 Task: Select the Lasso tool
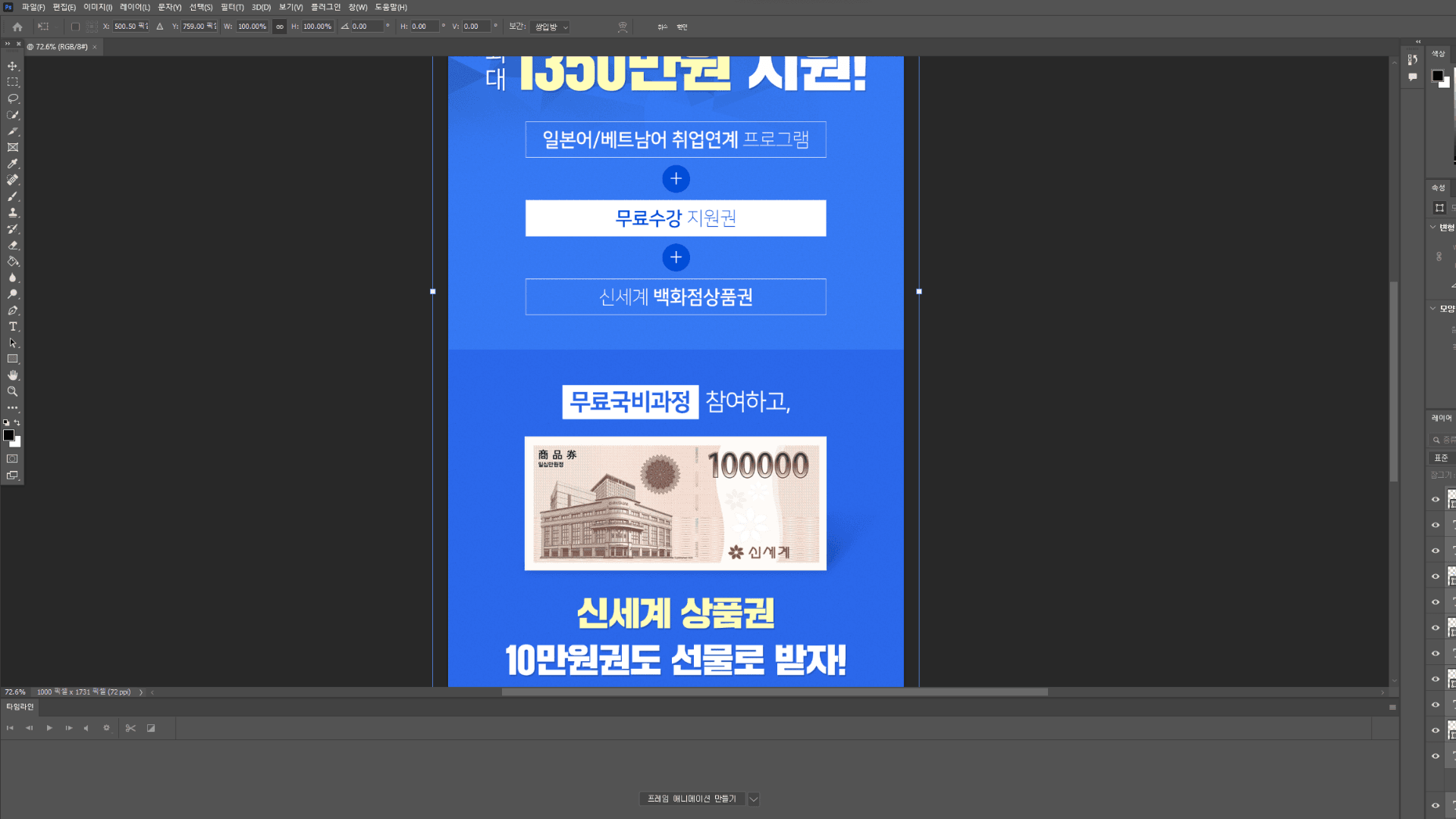(x=12, y=99)
